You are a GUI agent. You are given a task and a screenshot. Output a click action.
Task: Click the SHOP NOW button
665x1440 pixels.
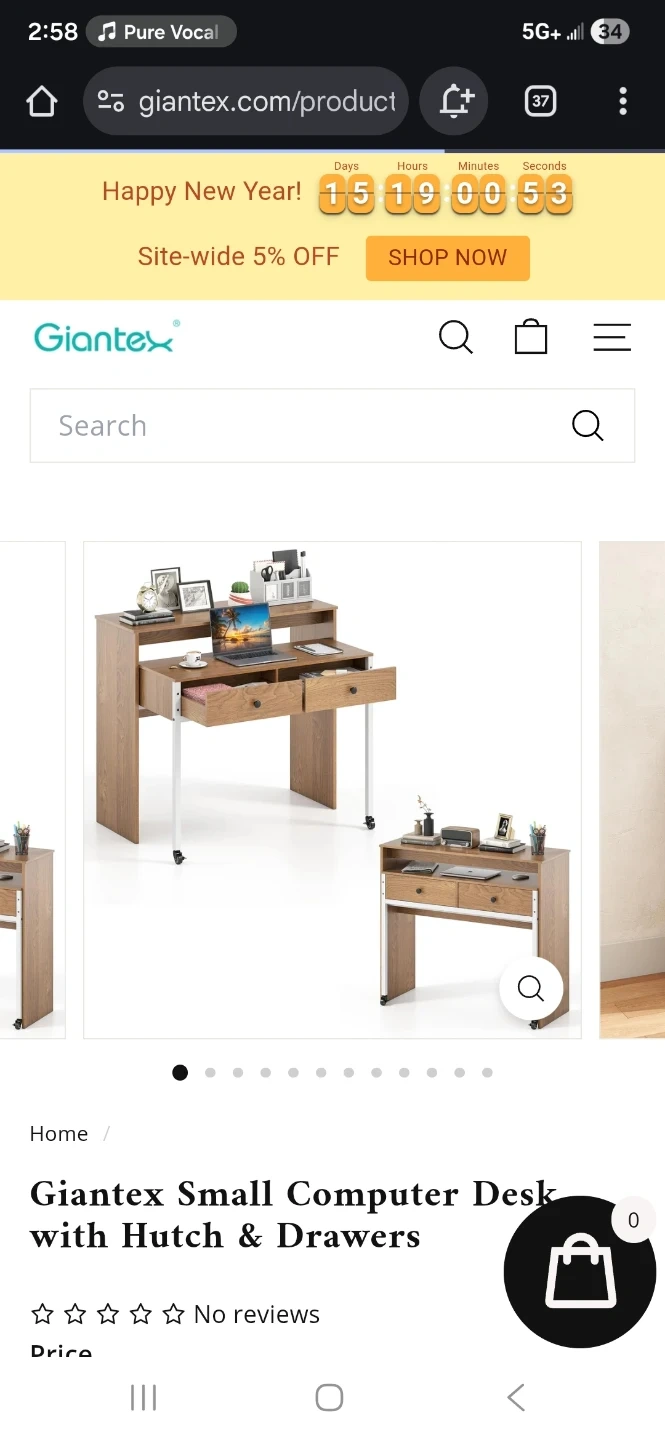447,258
